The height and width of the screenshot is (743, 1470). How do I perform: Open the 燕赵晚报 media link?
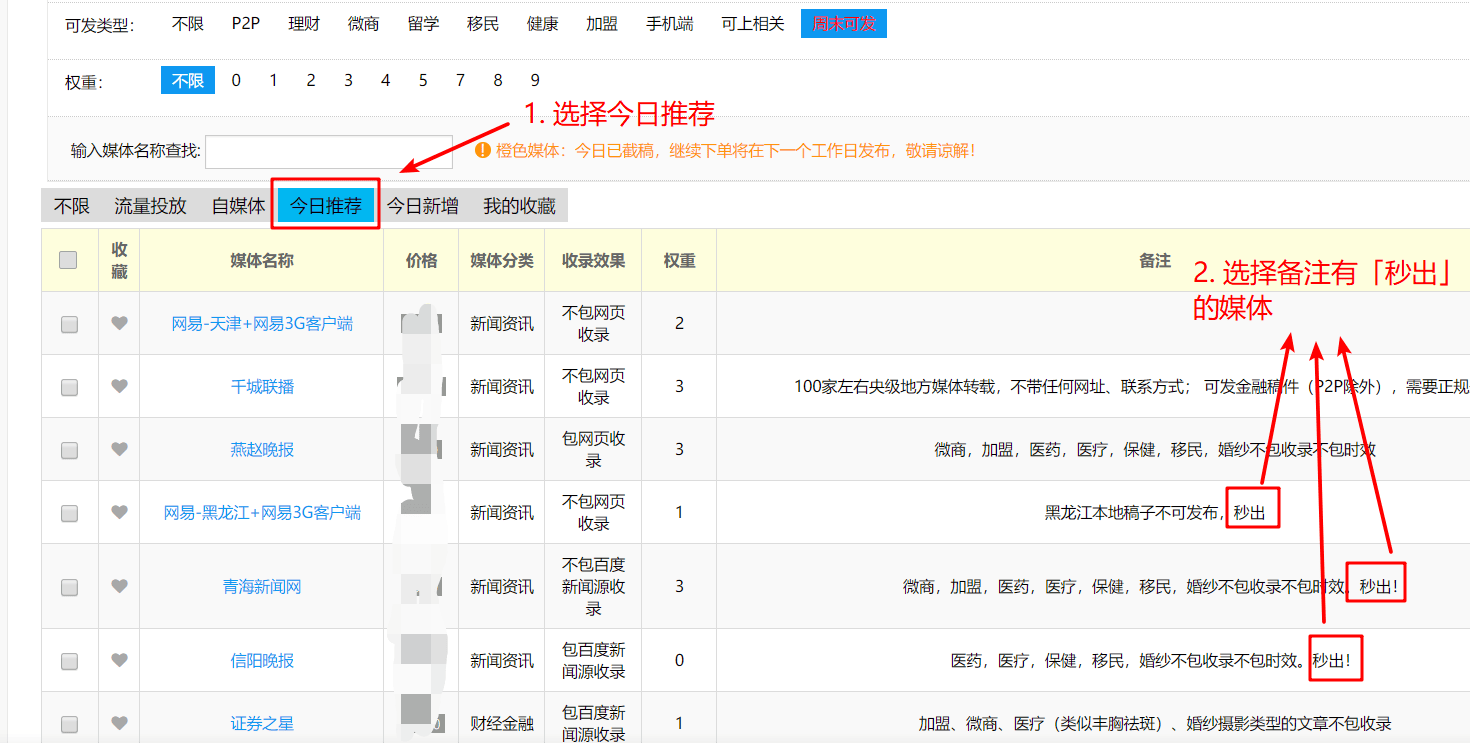tap(262, 450)
